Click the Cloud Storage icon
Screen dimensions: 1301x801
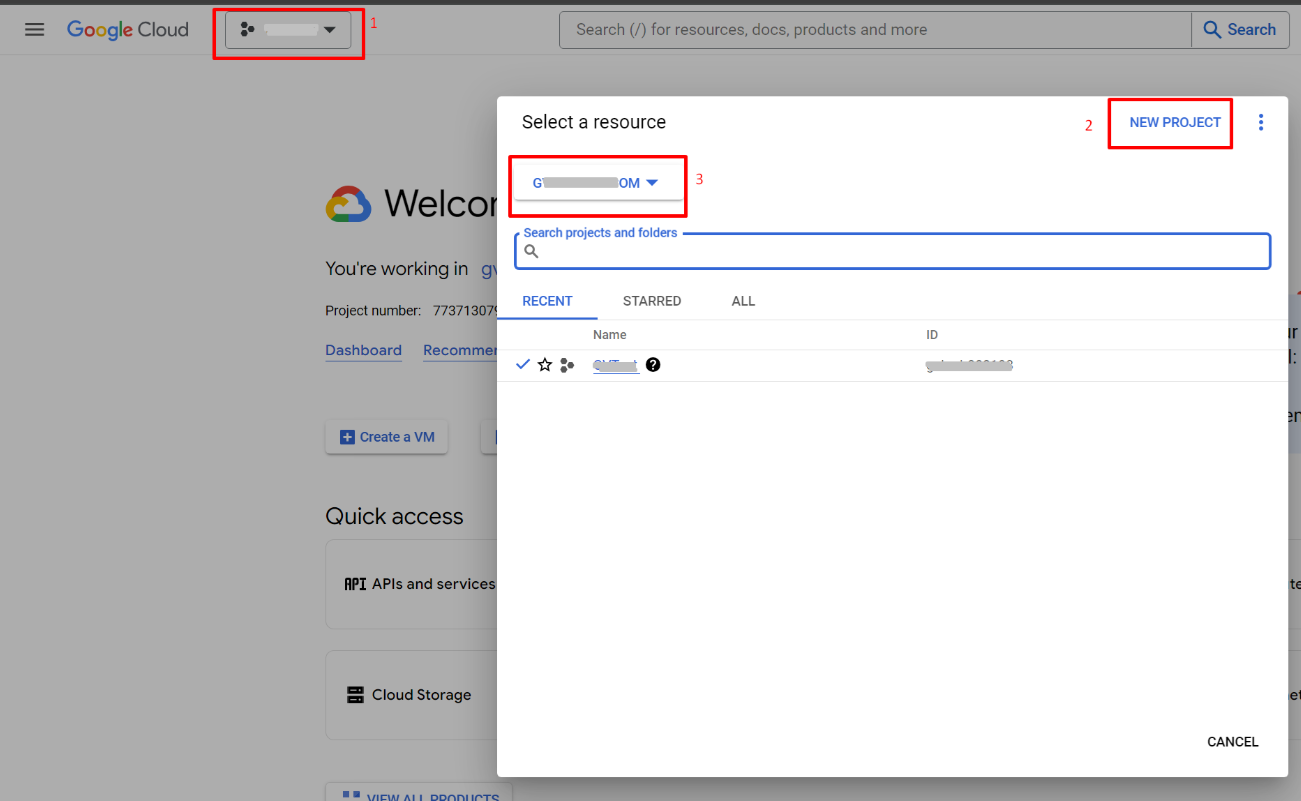tap(355, 695)
